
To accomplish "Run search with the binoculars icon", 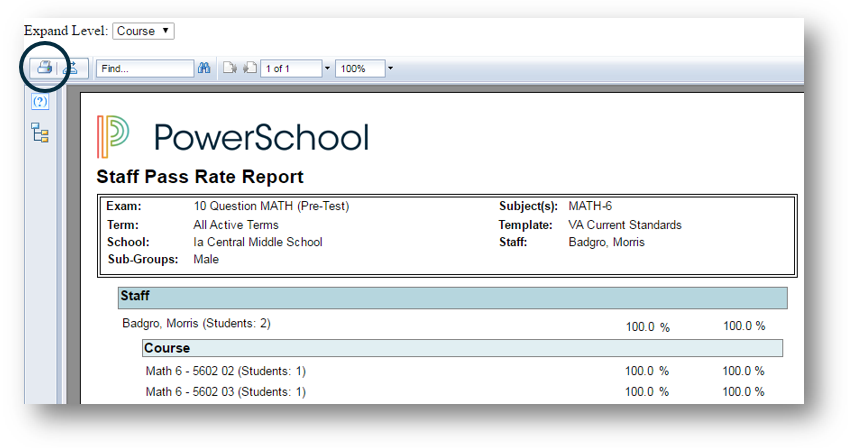I will click(204, 68).
